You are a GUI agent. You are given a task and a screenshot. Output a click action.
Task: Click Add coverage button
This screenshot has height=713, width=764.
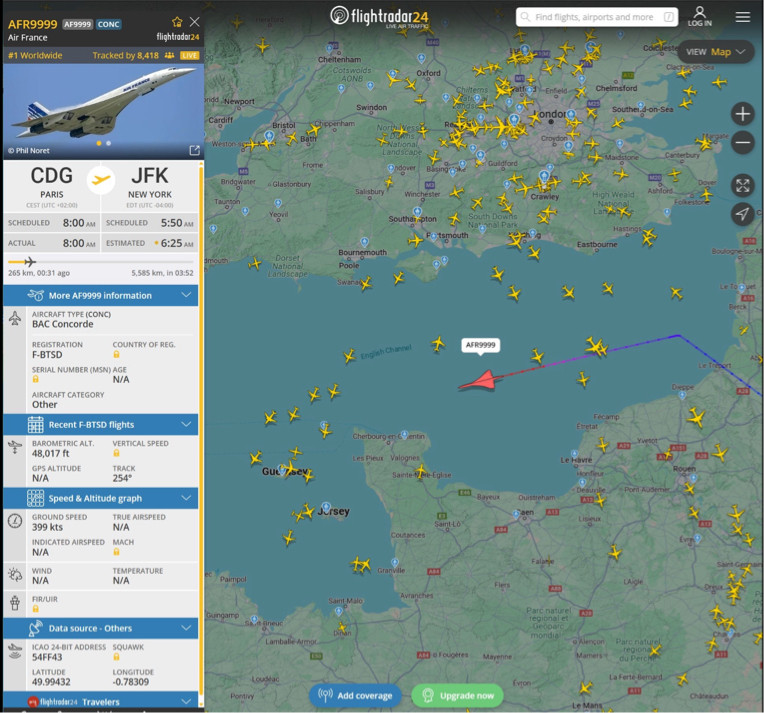click(x=355, y=695)
